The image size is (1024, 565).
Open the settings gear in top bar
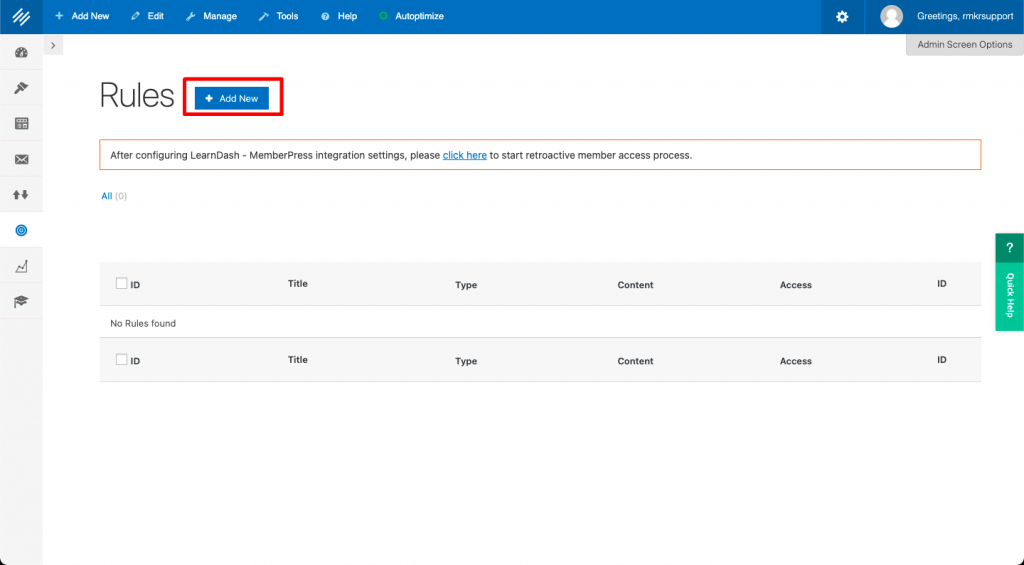(x=842, y=17)
